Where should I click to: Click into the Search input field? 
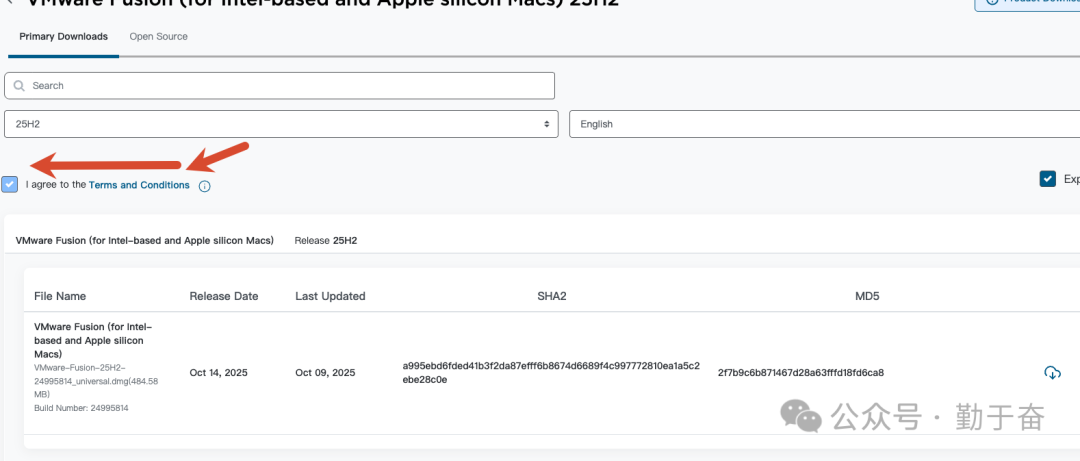(279, 85)
